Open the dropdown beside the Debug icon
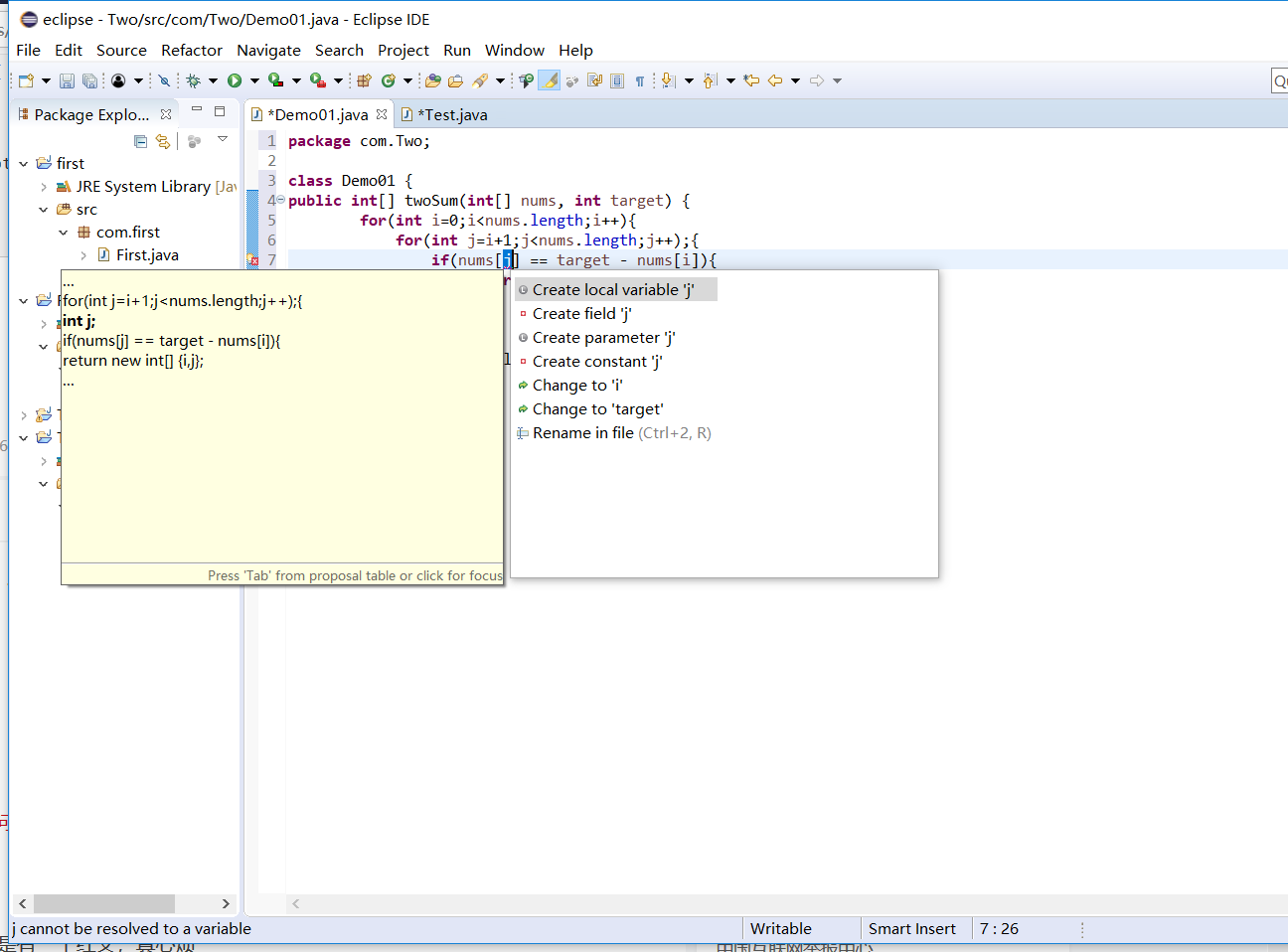 point(213,80)
